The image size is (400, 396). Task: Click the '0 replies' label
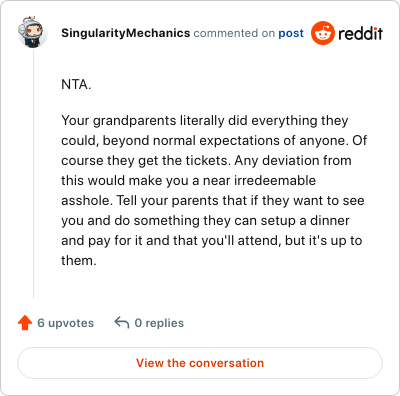(x=159, y=323)
